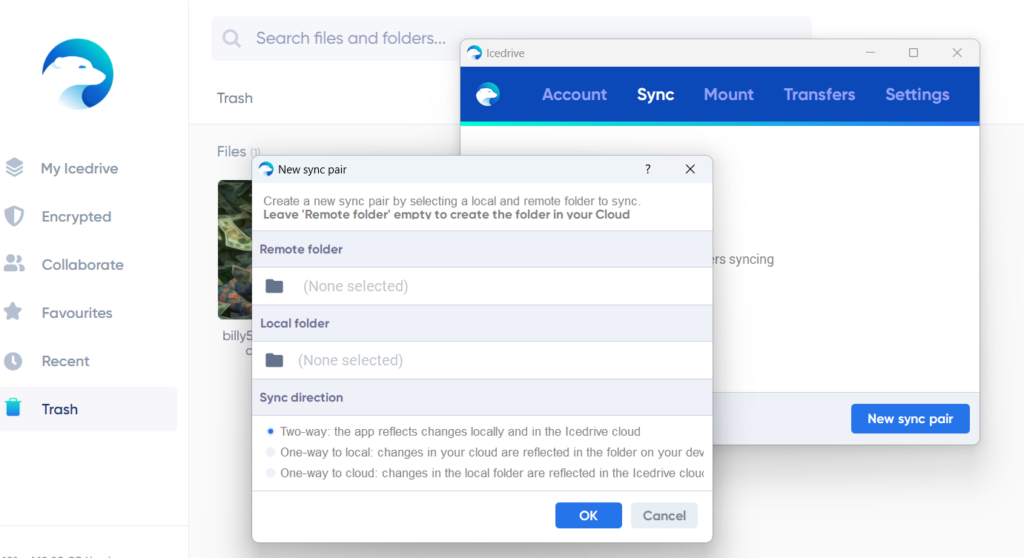Minimize the Icedrive window
1024x558 pixels.
tap(871, 53)
